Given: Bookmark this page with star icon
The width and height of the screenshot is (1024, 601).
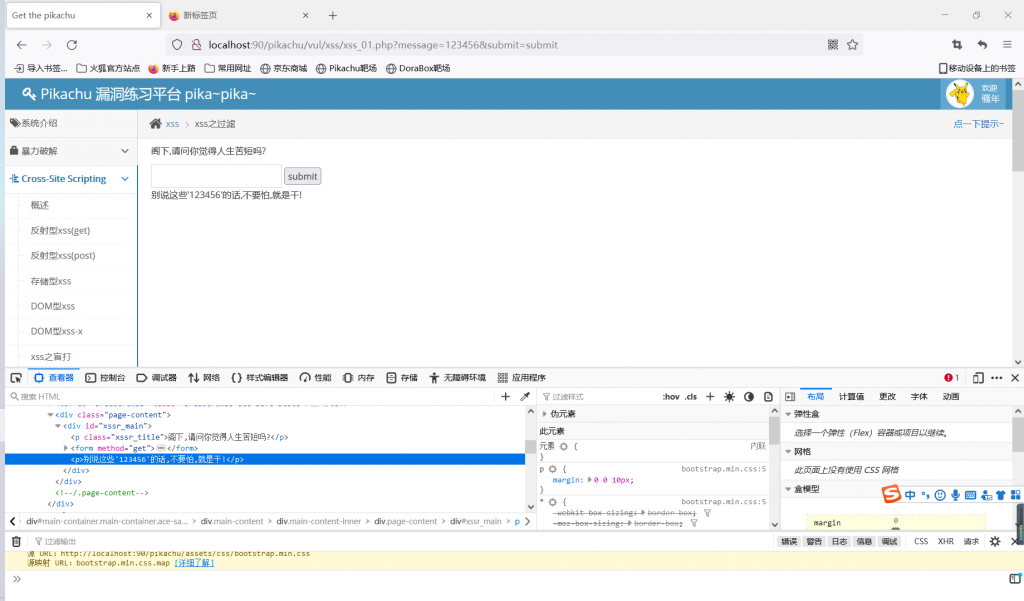Looking at the screenshot, I should pos(853,45).
